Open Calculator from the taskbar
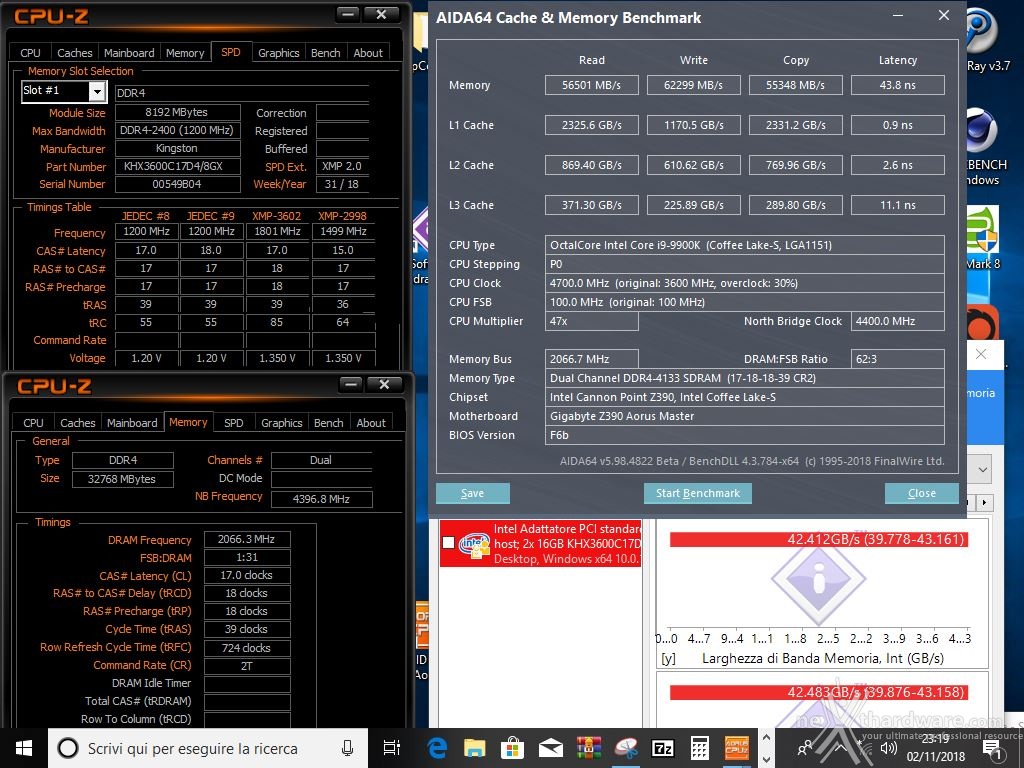This screenshot has height=768, width=1024. click(700, 748)
